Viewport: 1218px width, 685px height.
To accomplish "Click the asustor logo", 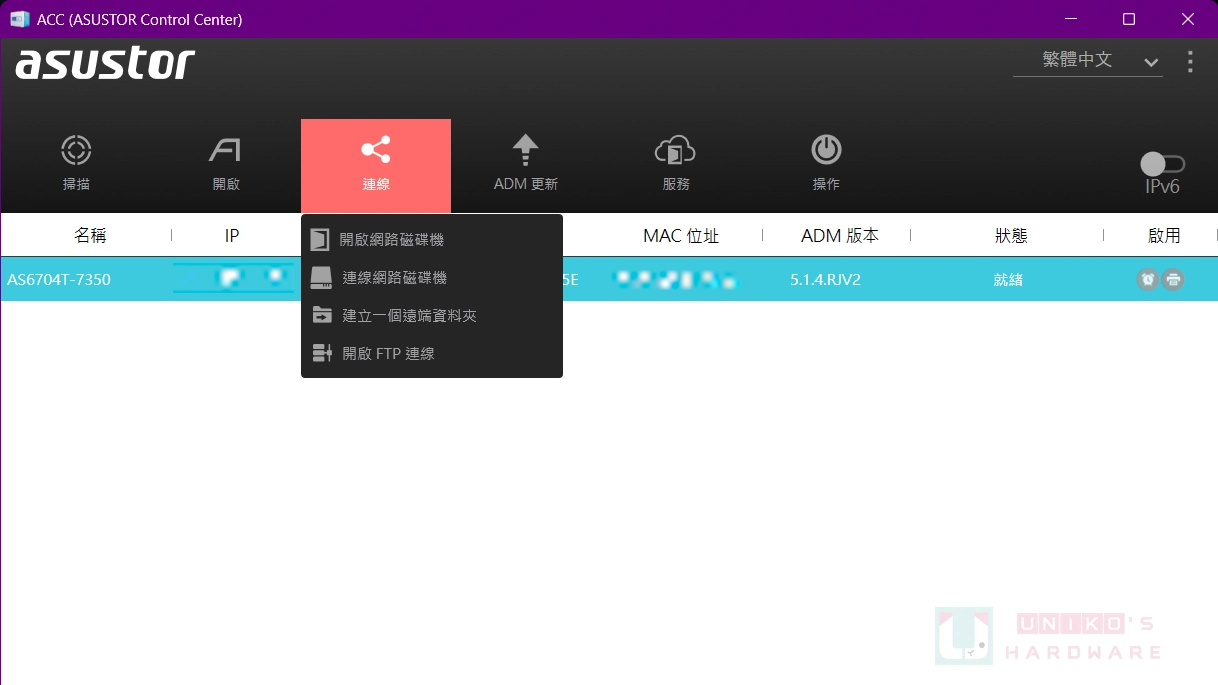I will pyautogui.click(x=105, y=63).
